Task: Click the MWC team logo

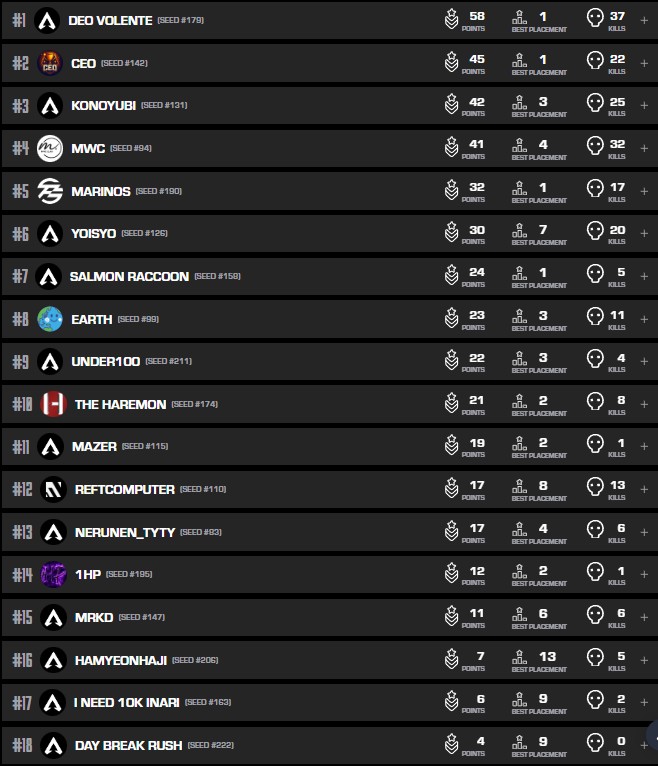Action: [x=50, y=148]
